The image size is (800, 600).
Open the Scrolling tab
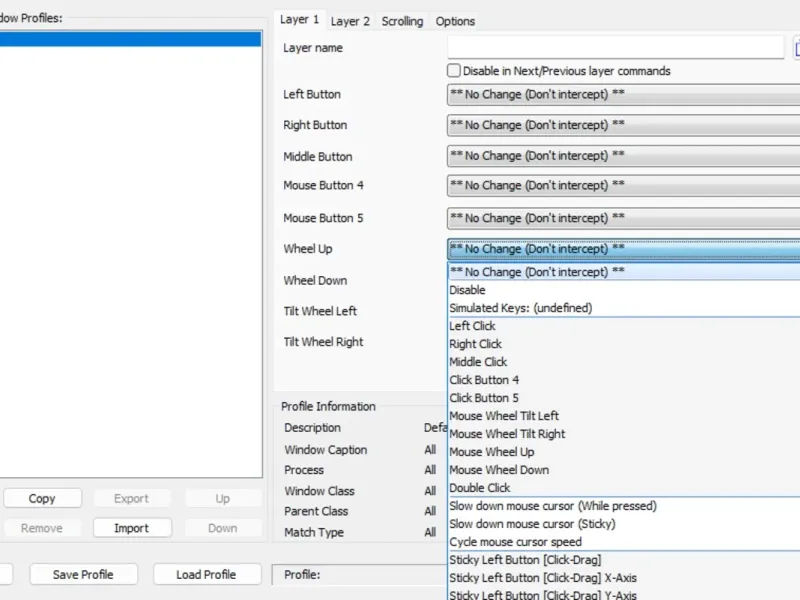click(x=403, y=21)
